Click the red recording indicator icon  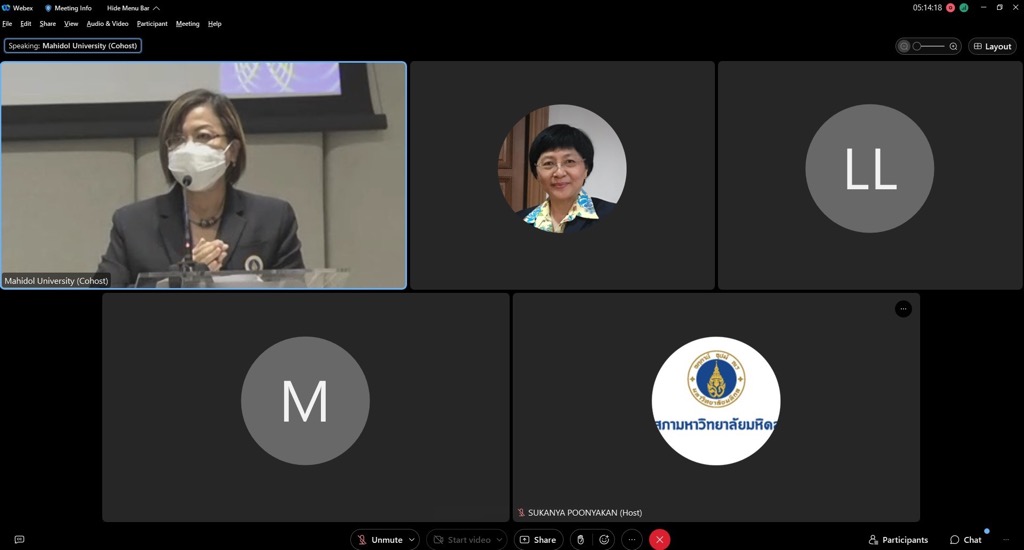(950, 7)
